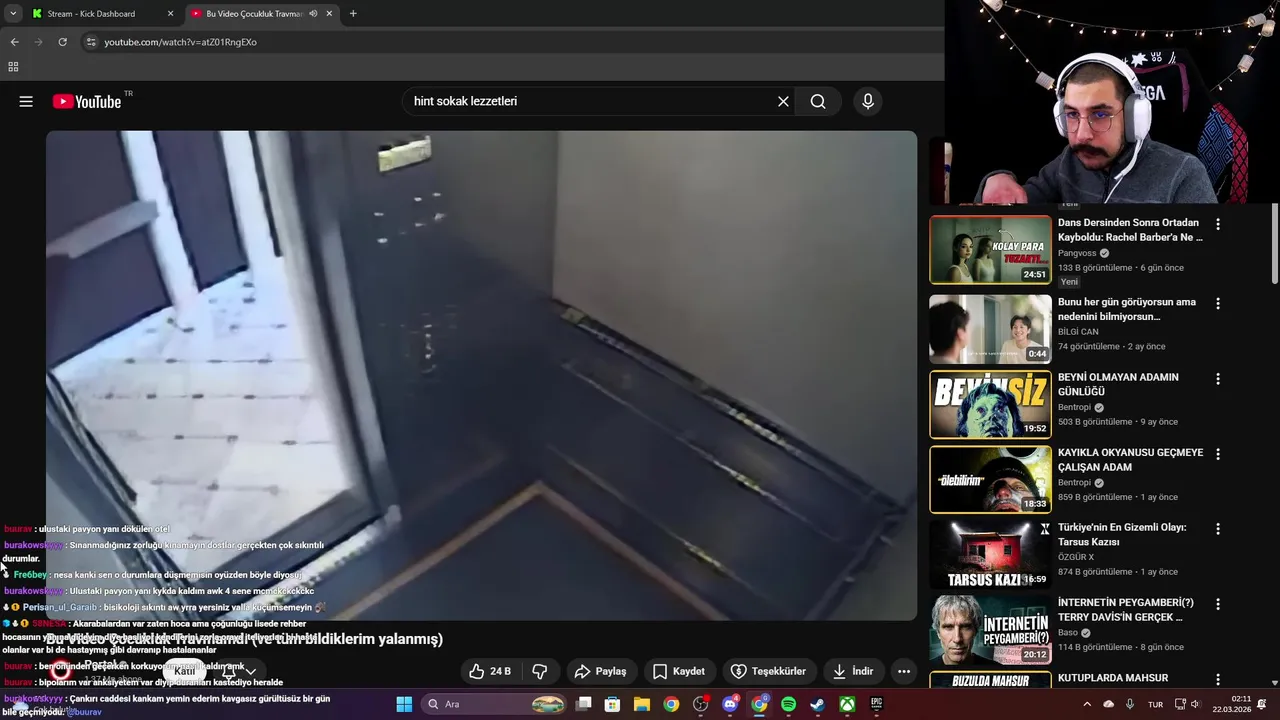Click the video player to pause playback
Screen dimensions: 1280x720
(481, 375)
